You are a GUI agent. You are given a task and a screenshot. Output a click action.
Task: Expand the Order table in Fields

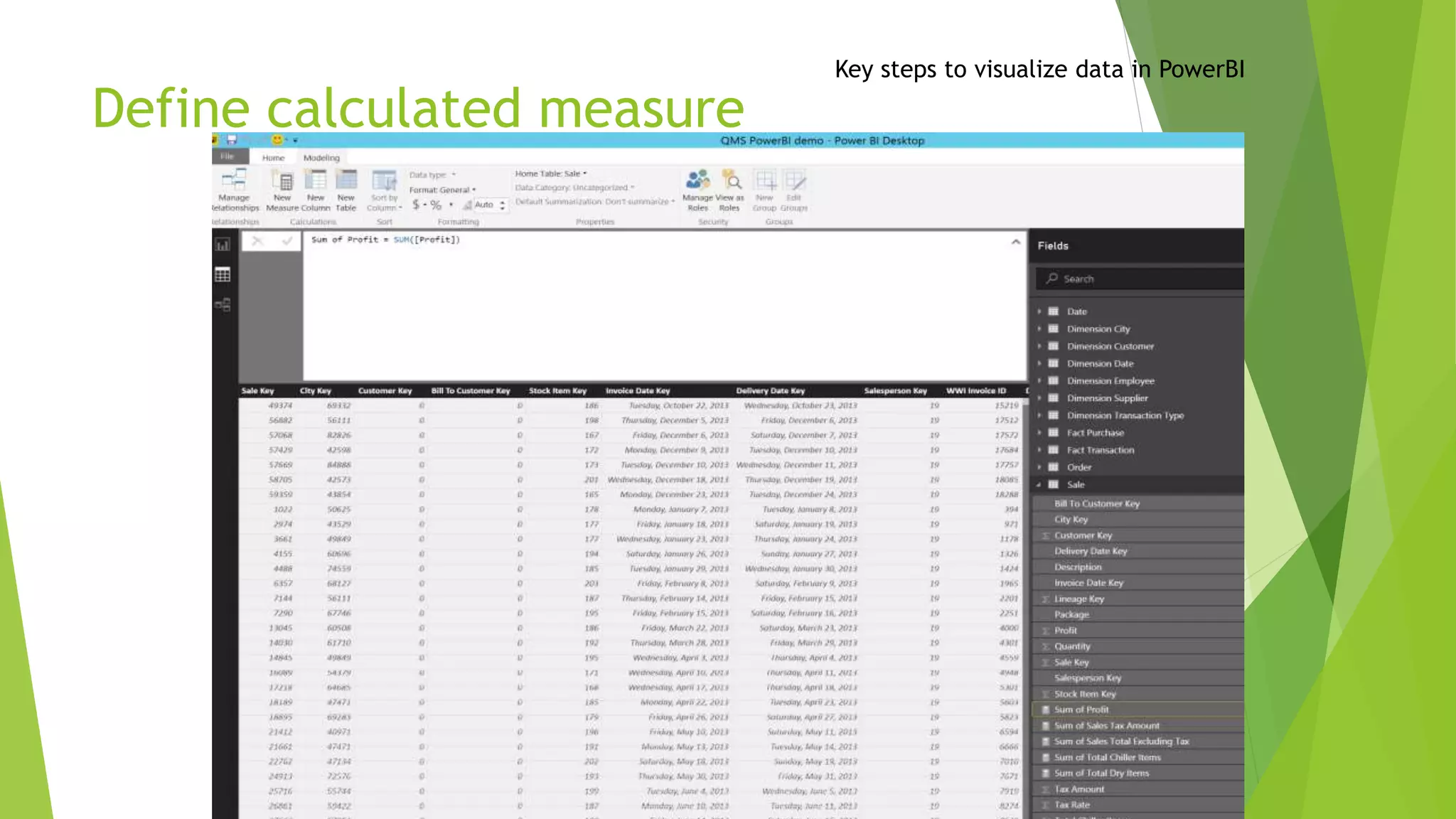tap(1039, 467)
